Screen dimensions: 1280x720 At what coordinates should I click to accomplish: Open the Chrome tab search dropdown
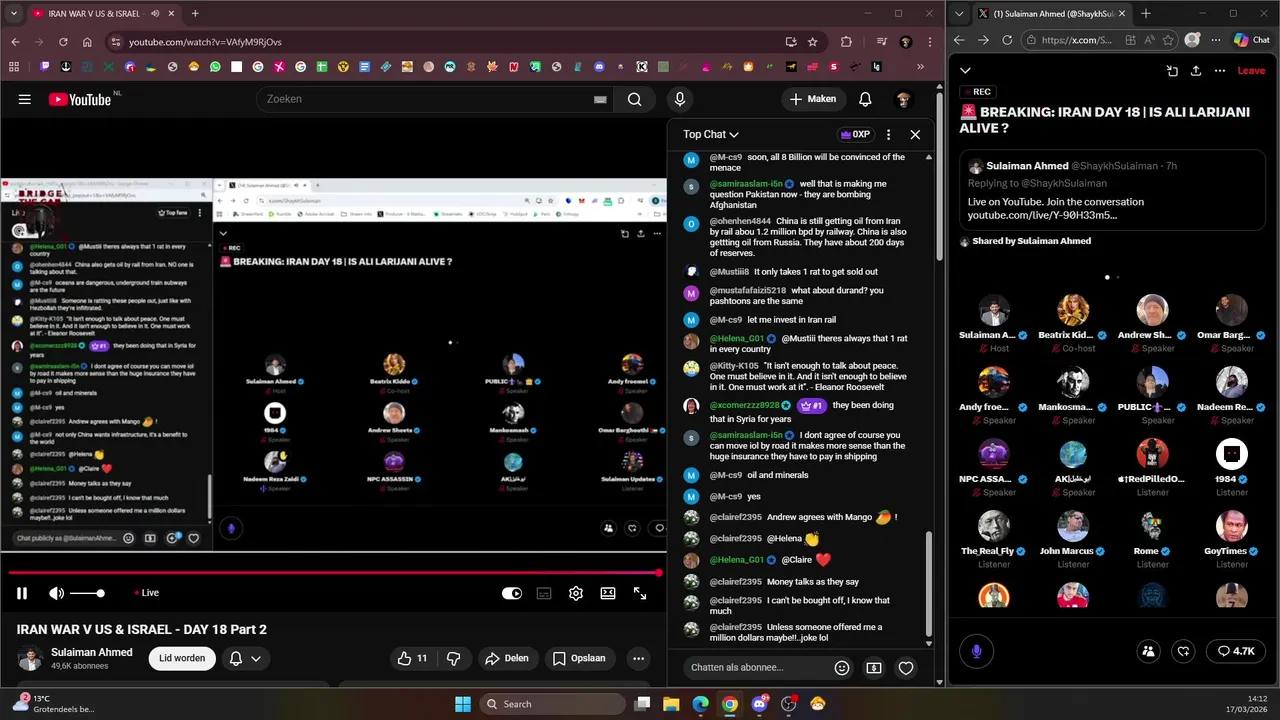(14, 14)
